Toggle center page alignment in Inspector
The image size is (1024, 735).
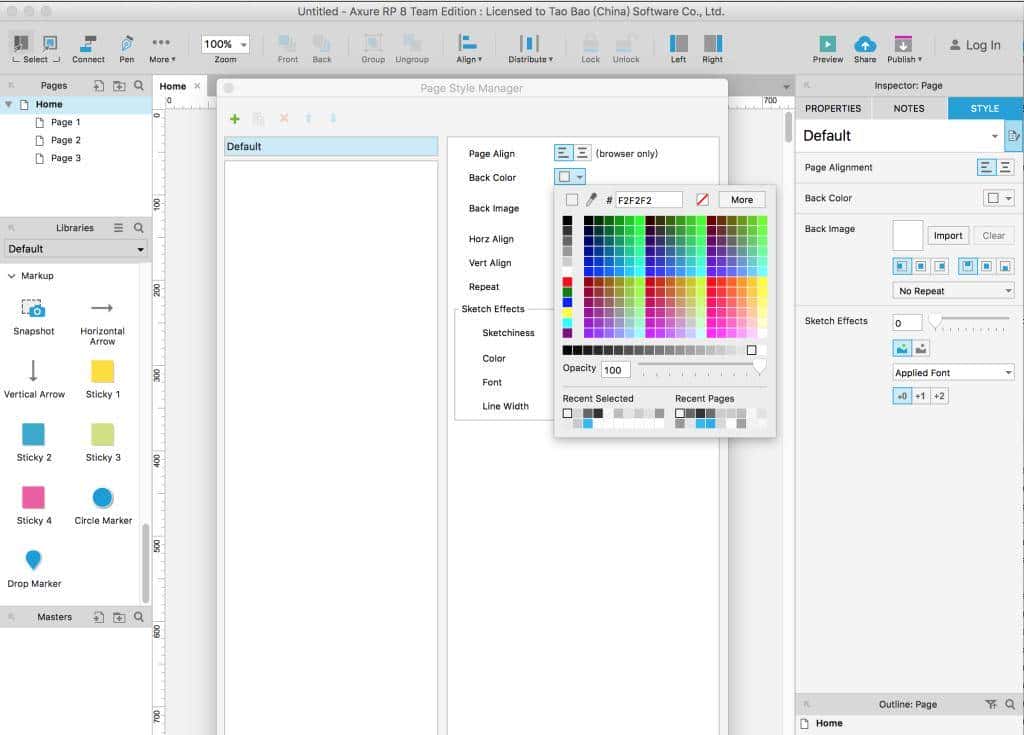point(1004,168)
